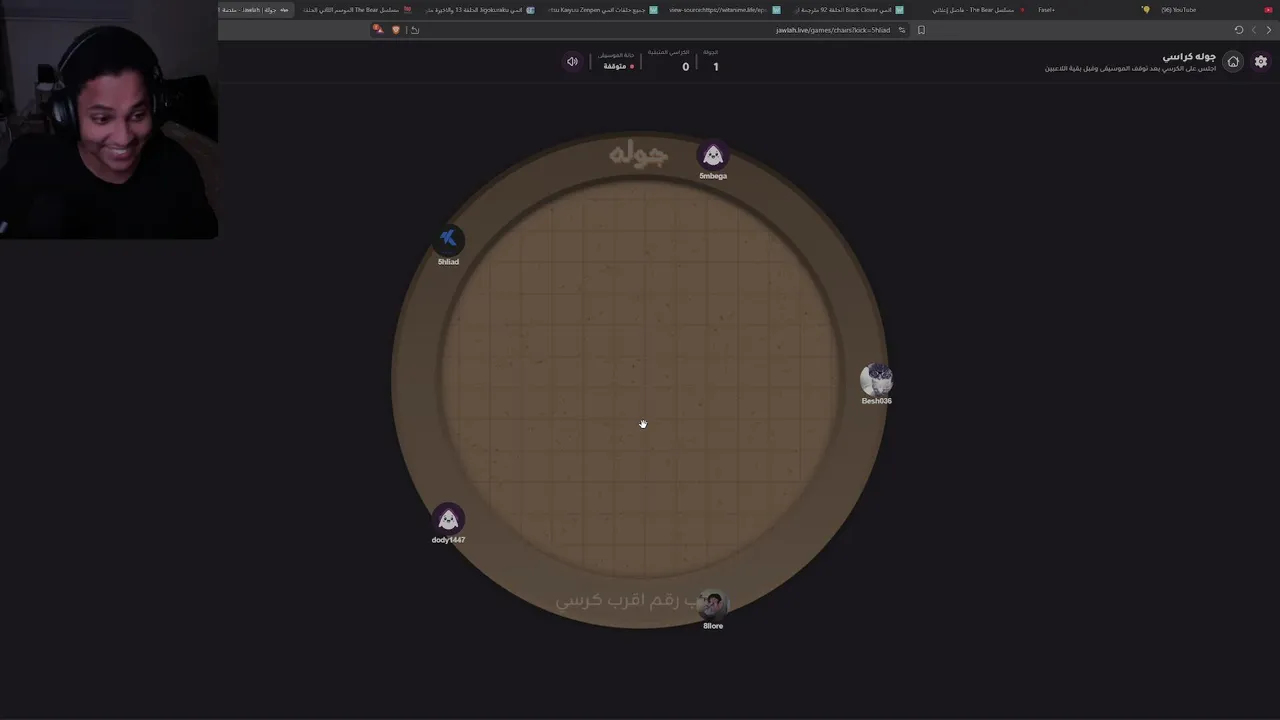
Task: Open the site settings icon in address bar
Action: click(902, 30)
